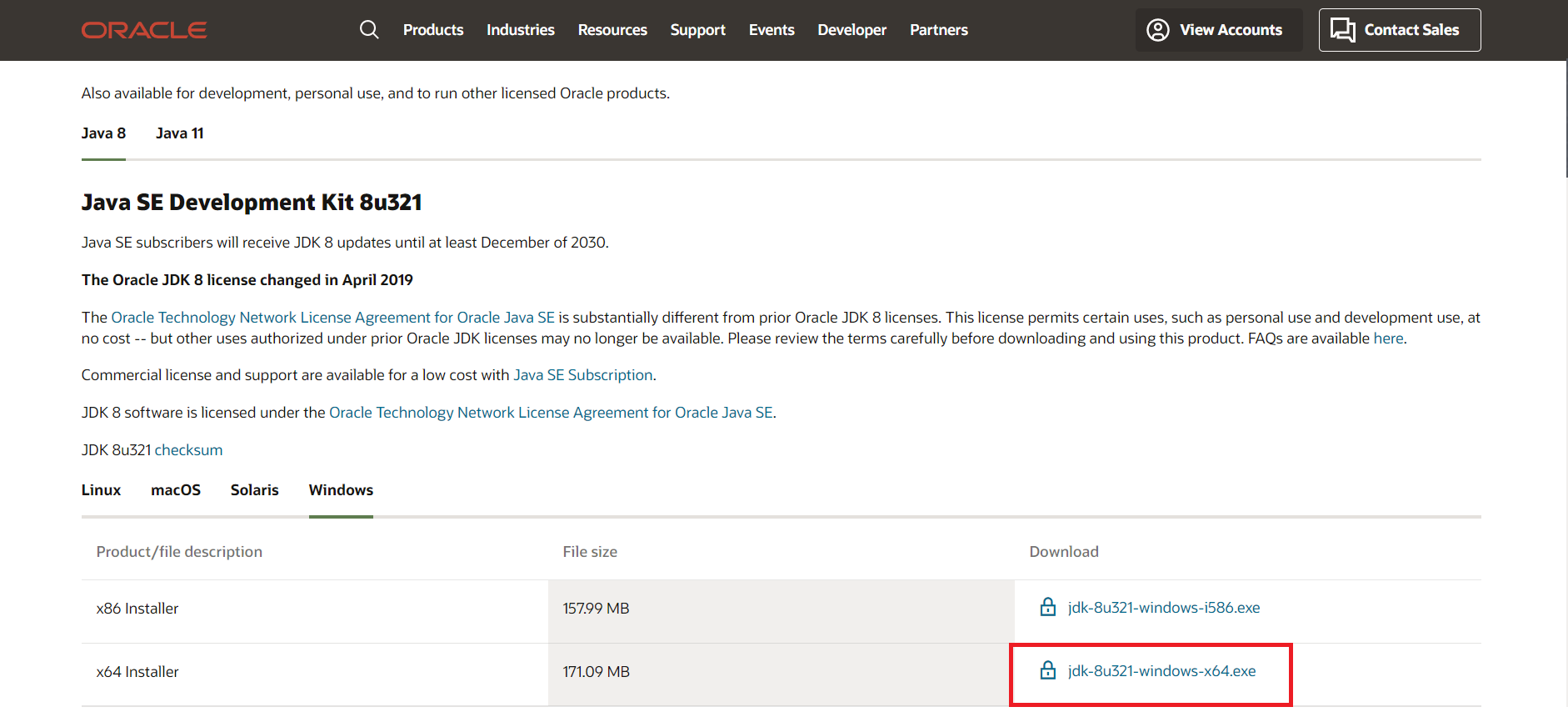This screenshot has width=1568, height=722.
Task: Click the View Accounts button
Action: pyautogui.click(x=1219, y=30)
